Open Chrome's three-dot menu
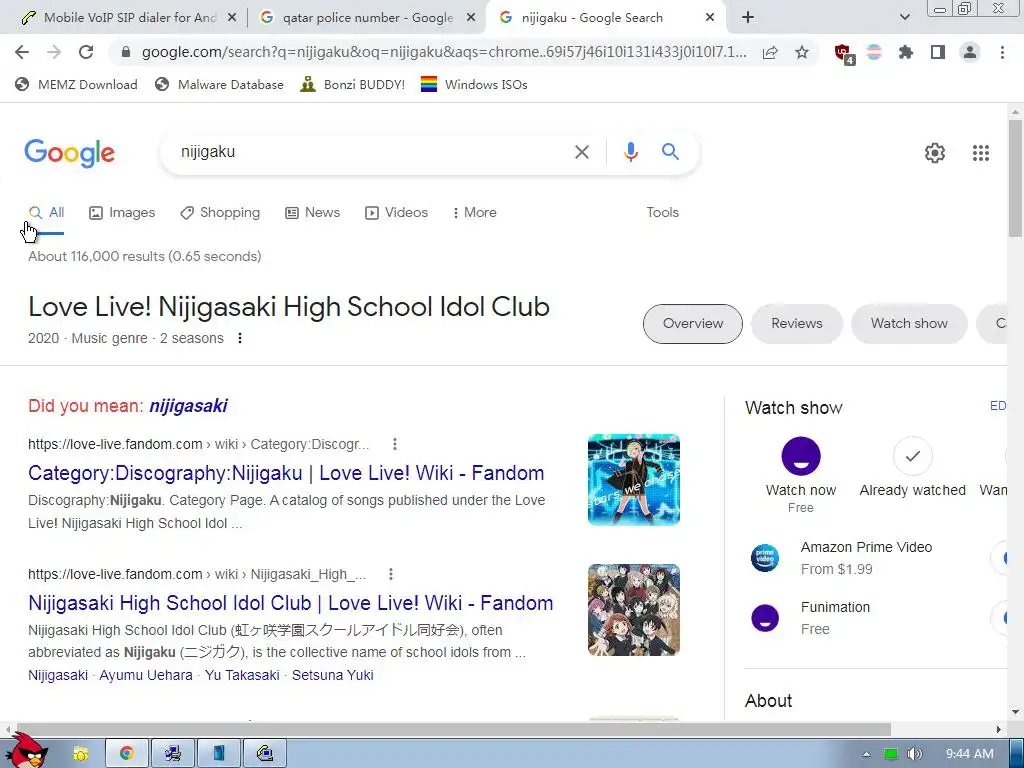 coord(1002,52)
